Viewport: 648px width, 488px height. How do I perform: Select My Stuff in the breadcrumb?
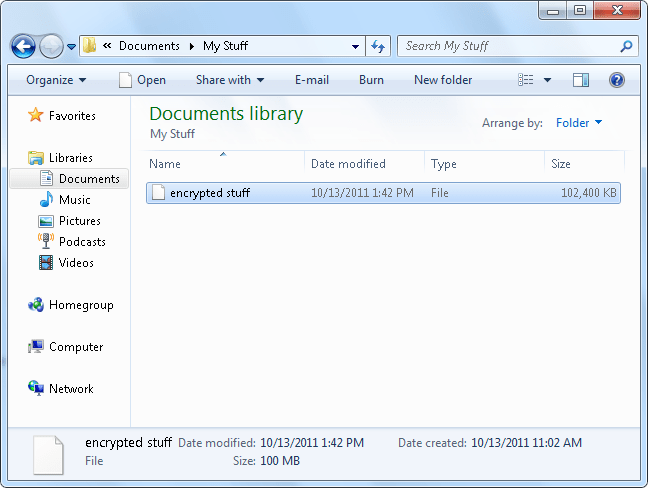225,46
